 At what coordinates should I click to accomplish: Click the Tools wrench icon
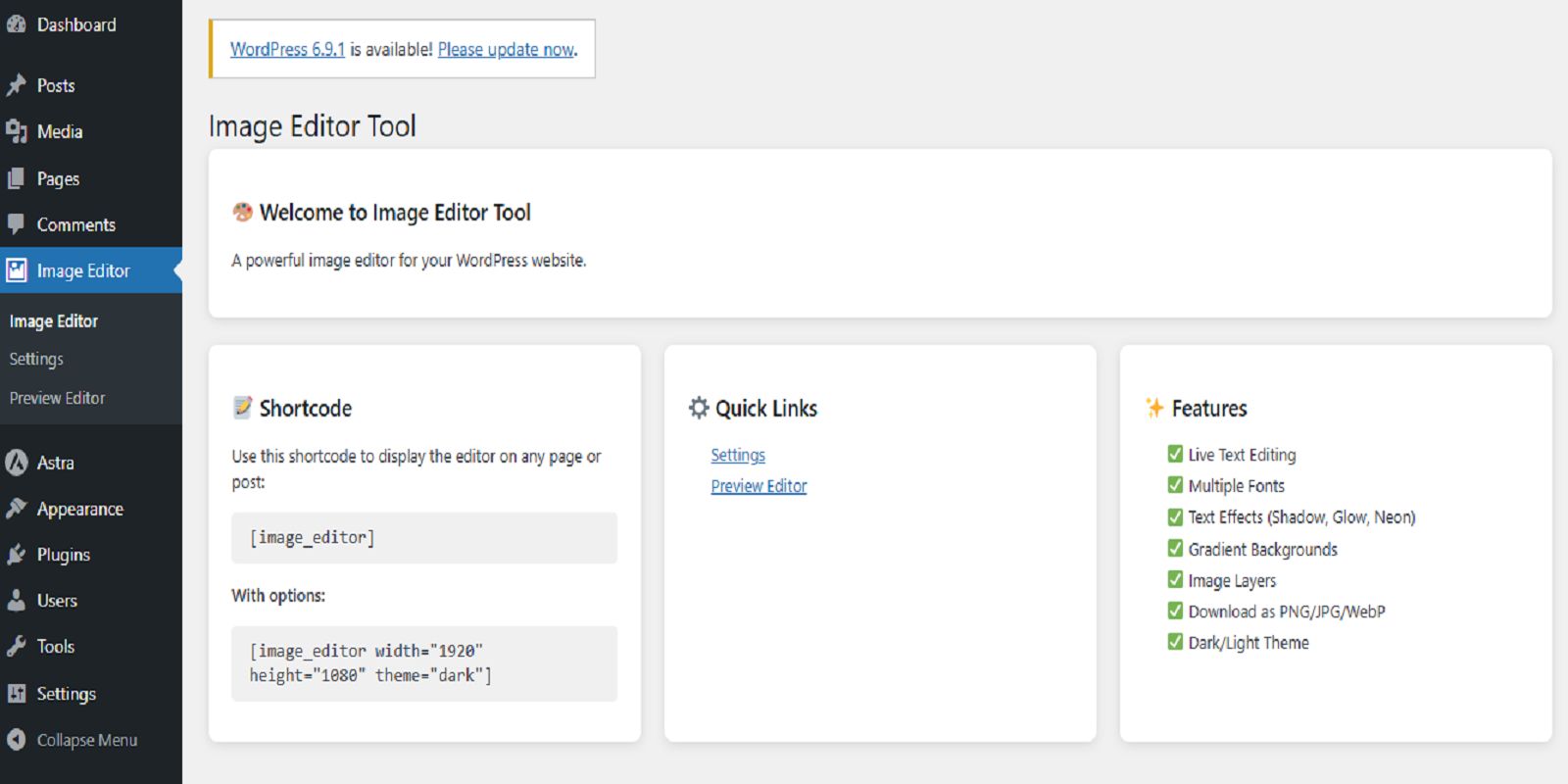pyautogui.click(x=17, y=647)
